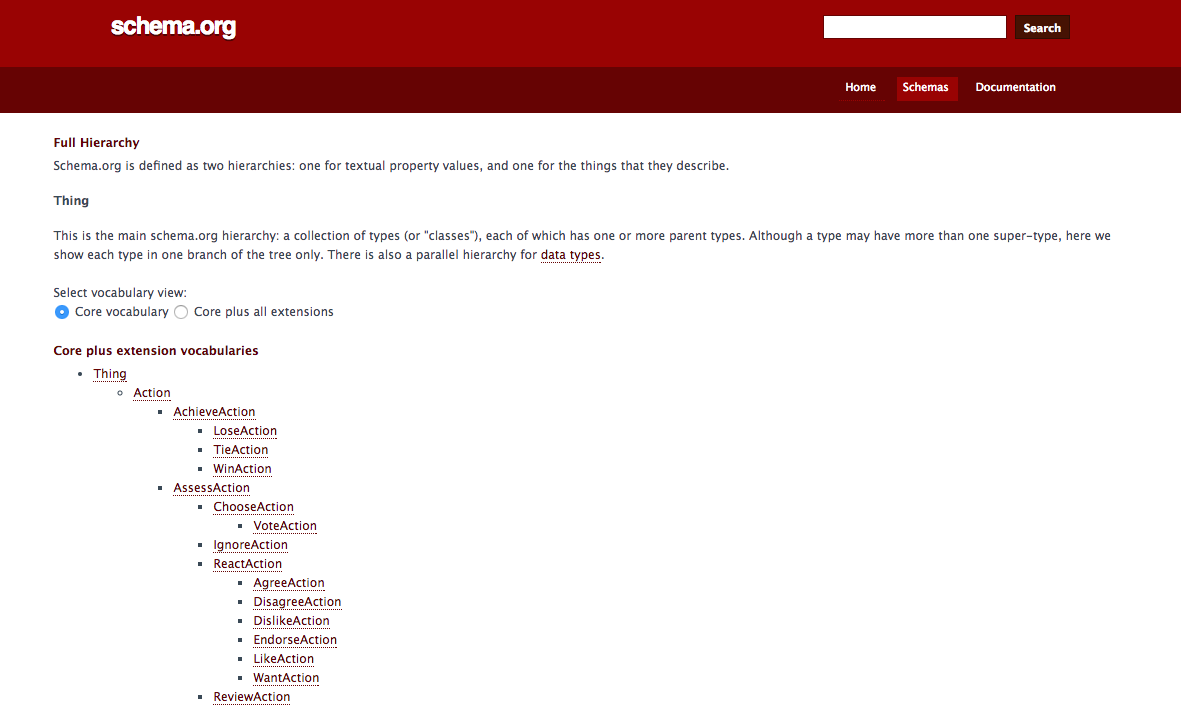Open the EndorseAction type

pyautogui.click(x=295, y=640)
